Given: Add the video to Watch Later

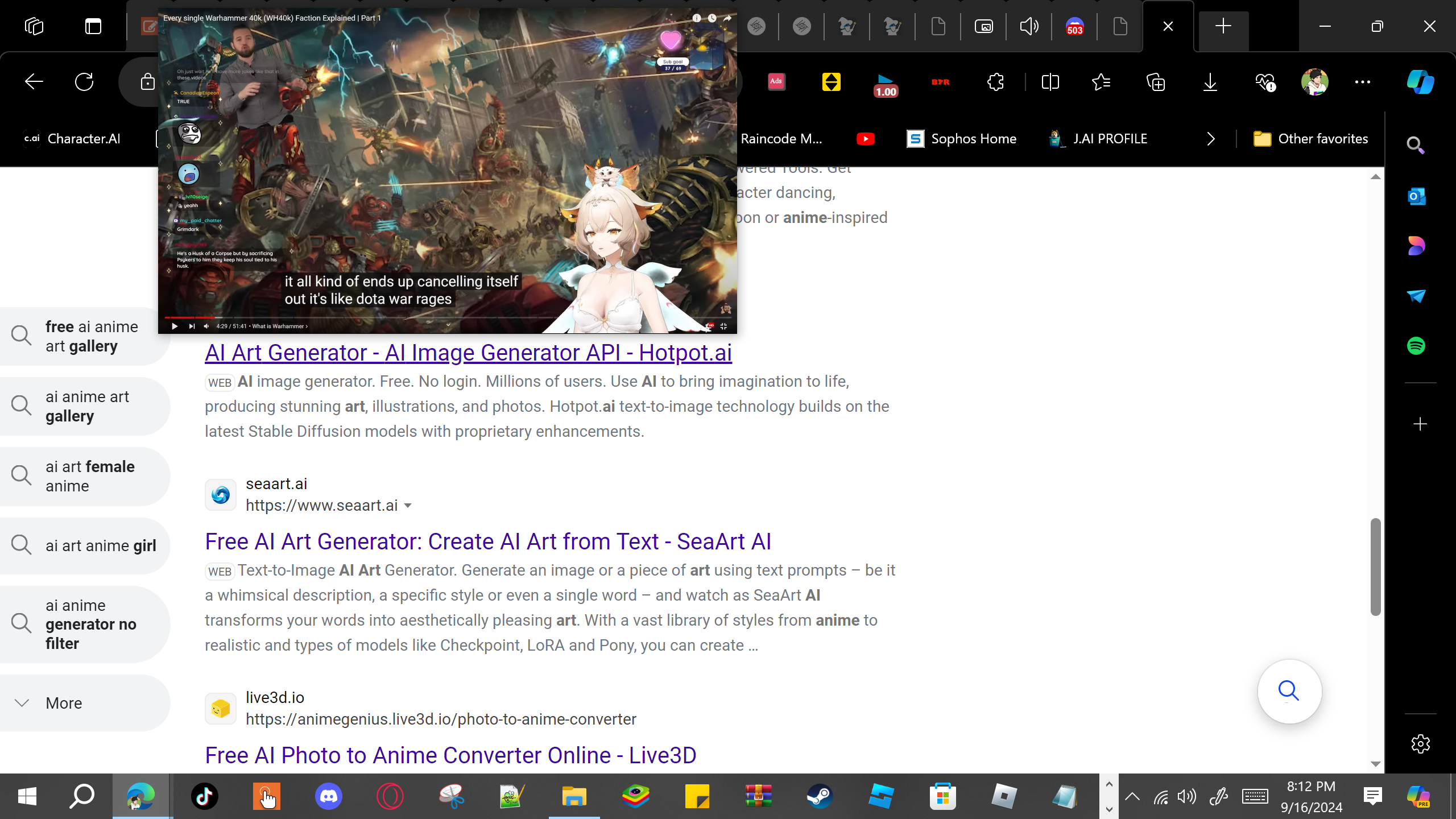Looking at the screenshot, I should [712, 18].
